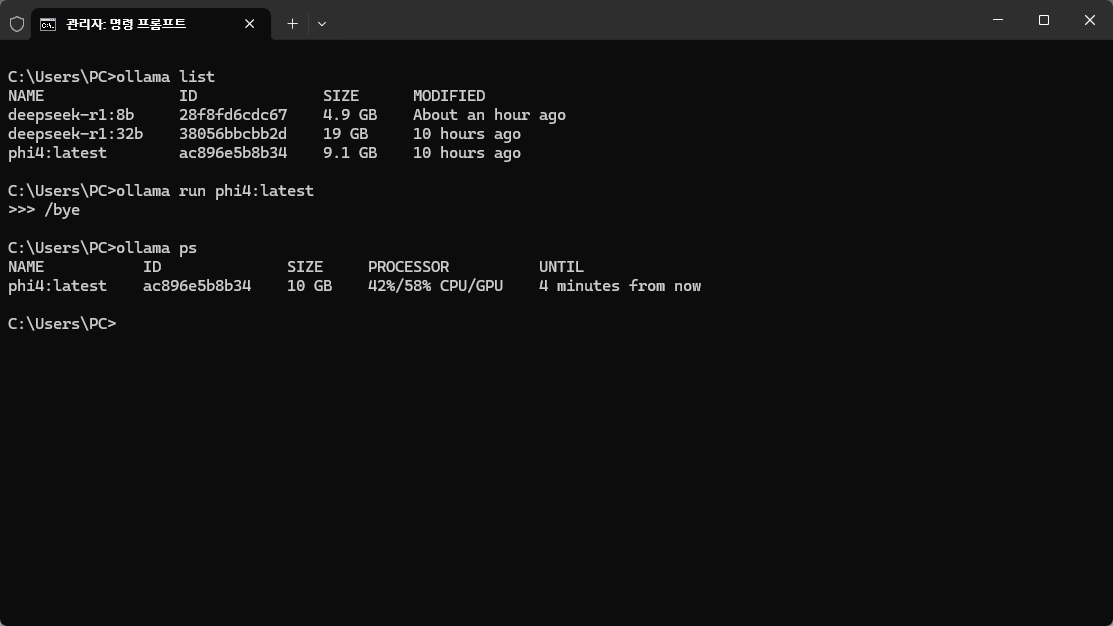Click '4 minutes from now' text
Image resolution: width=1113 pixels, height=626 pixels.
tap(620, 286)
